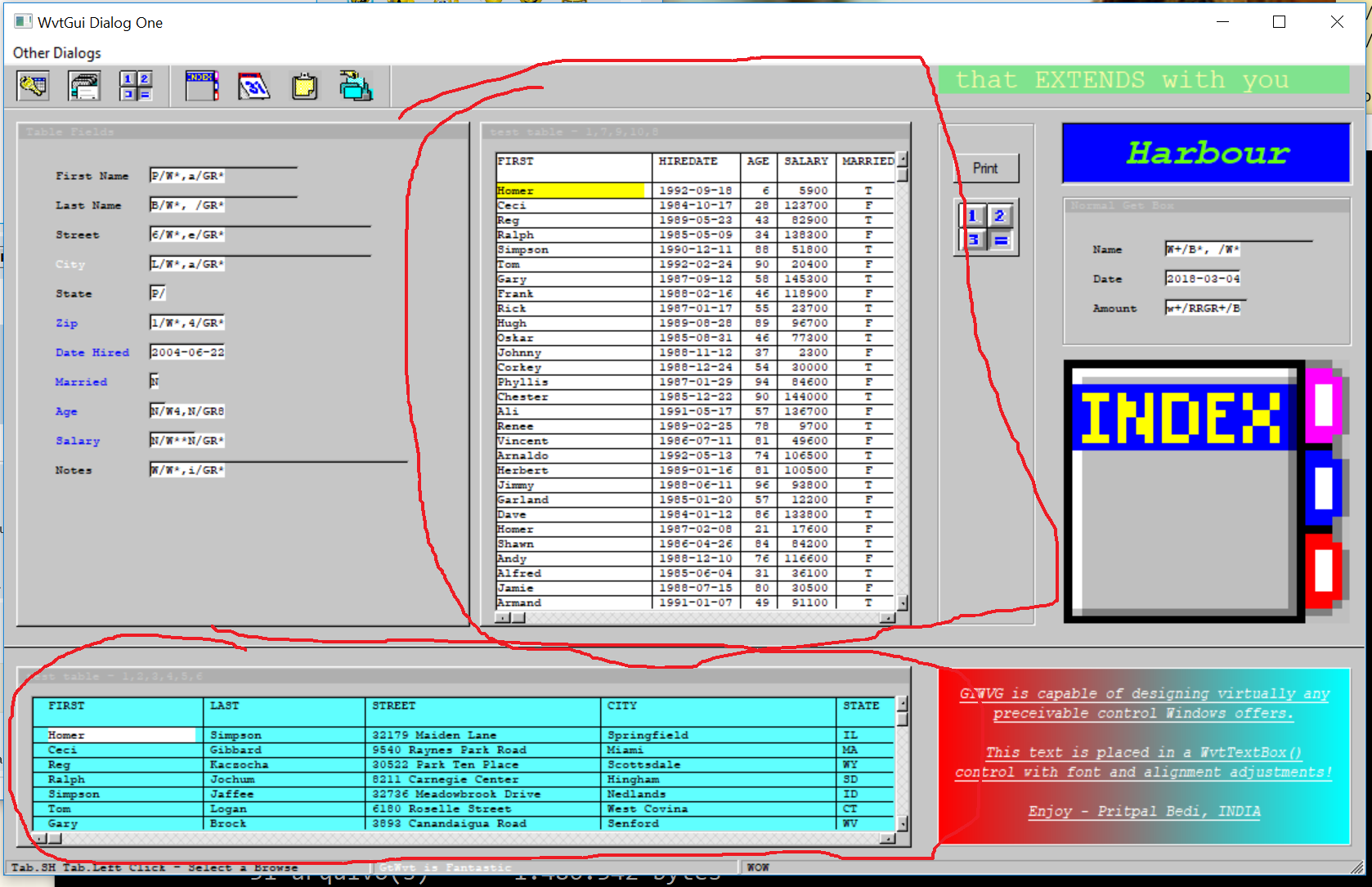Click the MARRIED column header

(x=867, y=161)
